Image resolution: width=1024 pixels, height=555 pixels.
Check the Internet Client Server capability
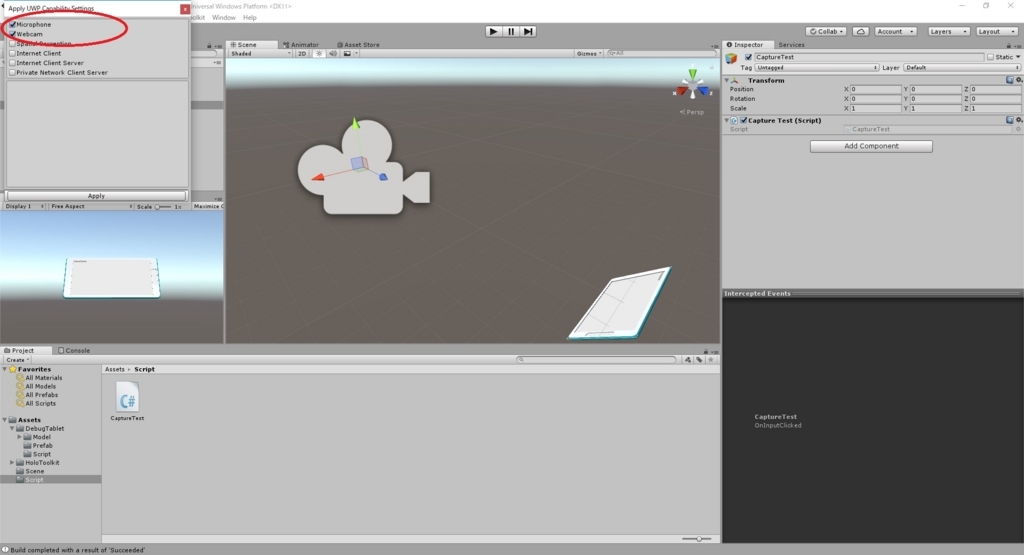(12, 63)
